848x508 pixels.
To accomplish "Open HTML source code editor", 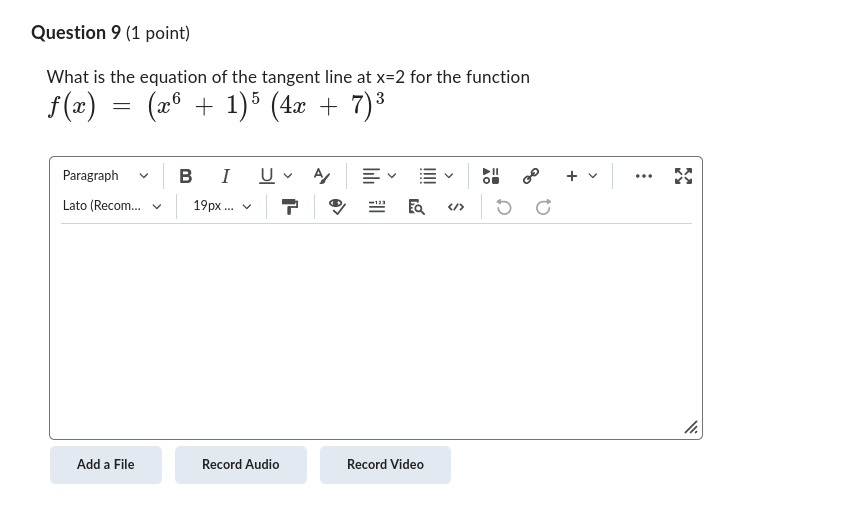I will pos(456,207).
